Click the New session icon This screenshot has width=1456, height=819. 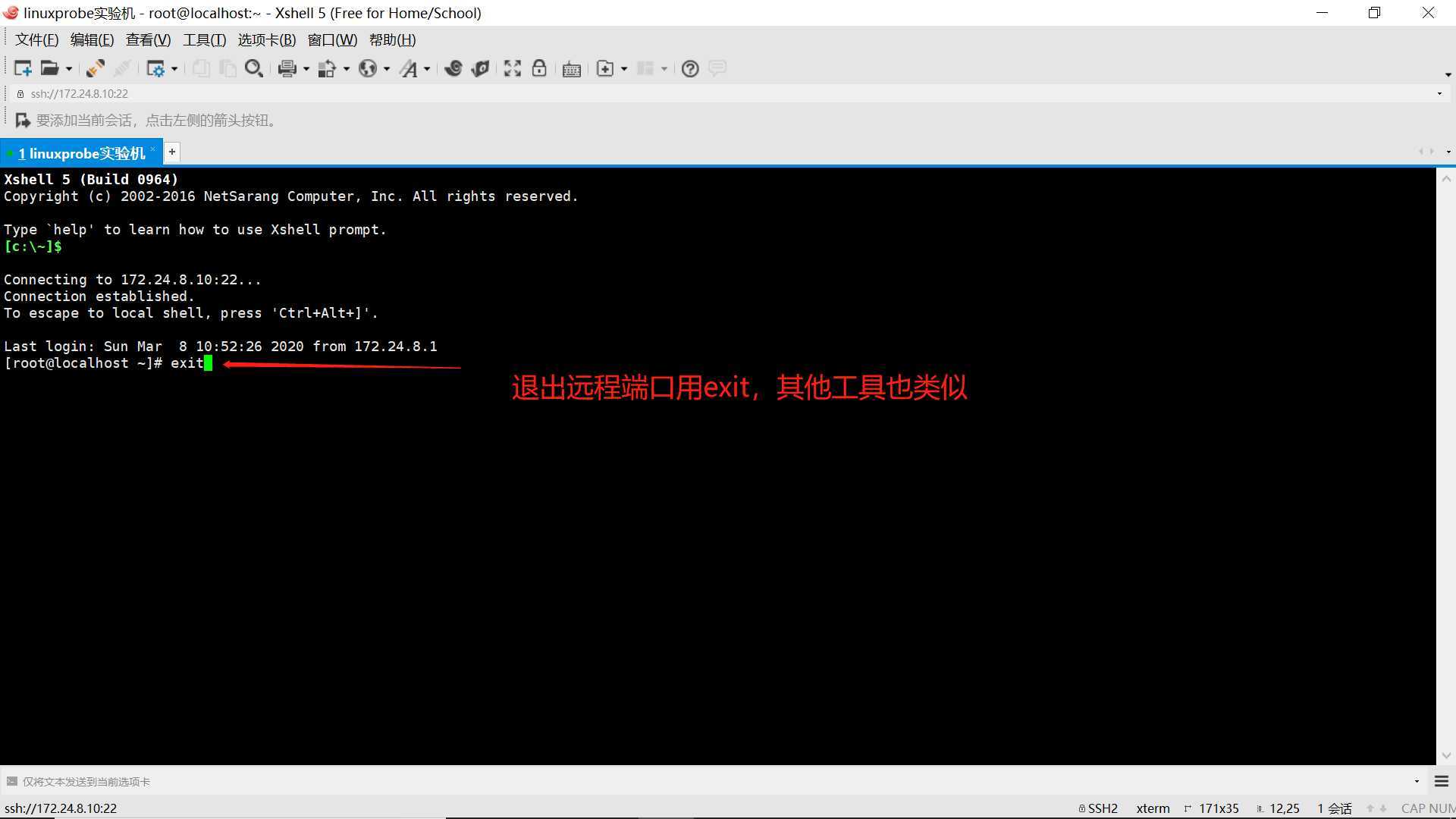[23, 68]
